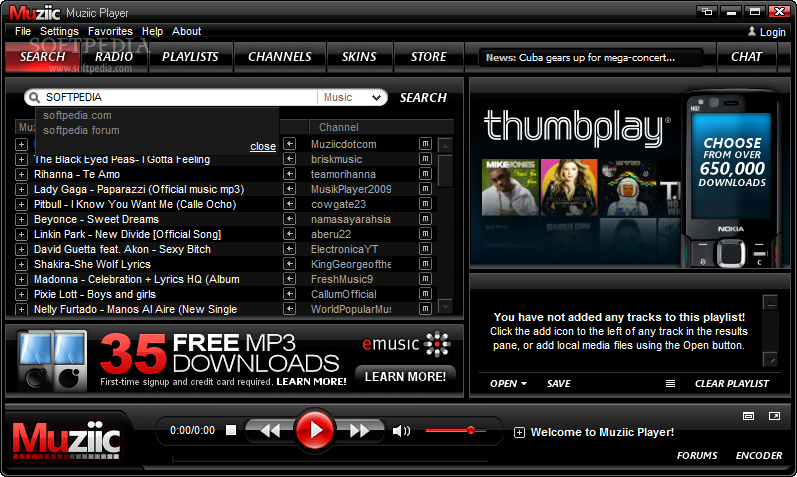The width and height of the screenshot is (797, 477).
Task: Add Rihanna - Te Amo with plus icon
Action: [21, 174]
